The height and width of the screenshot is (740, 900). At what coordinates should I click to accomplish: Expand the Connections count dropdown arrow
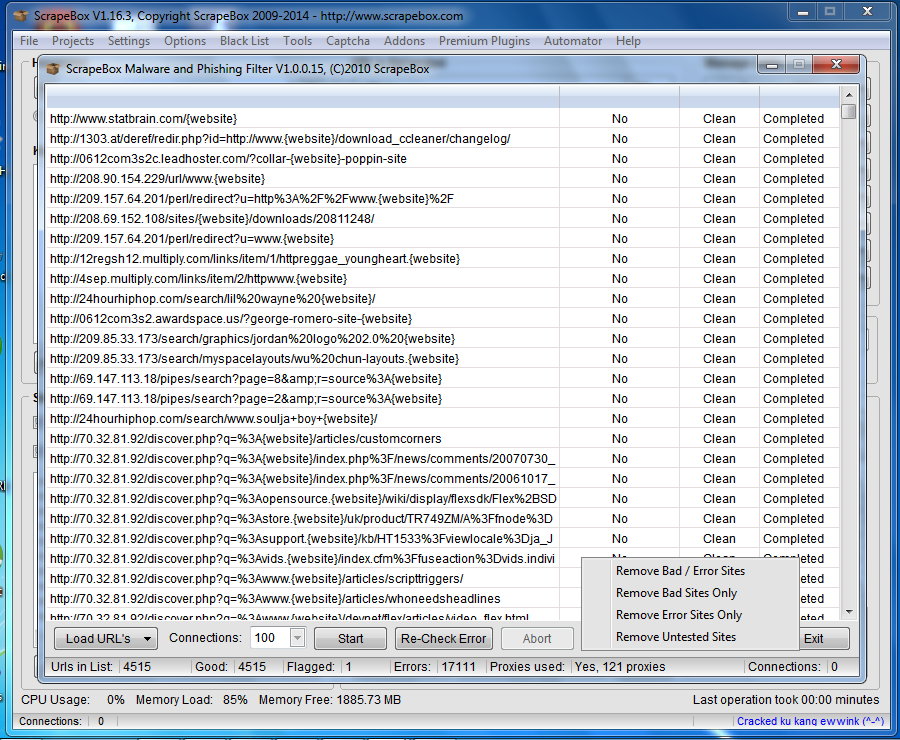click(x=297, y=638)
